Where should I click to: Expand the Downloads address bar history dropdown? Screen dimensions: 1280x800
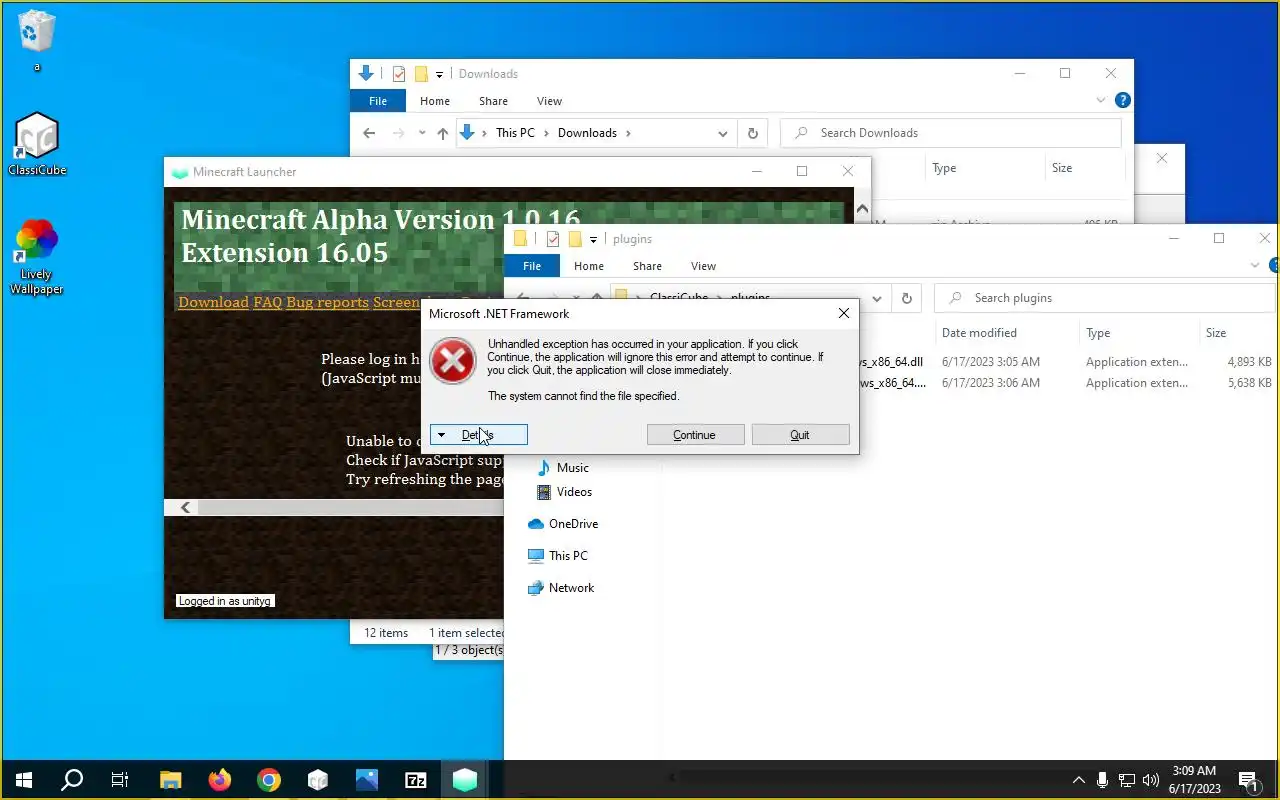pos(723,133)
